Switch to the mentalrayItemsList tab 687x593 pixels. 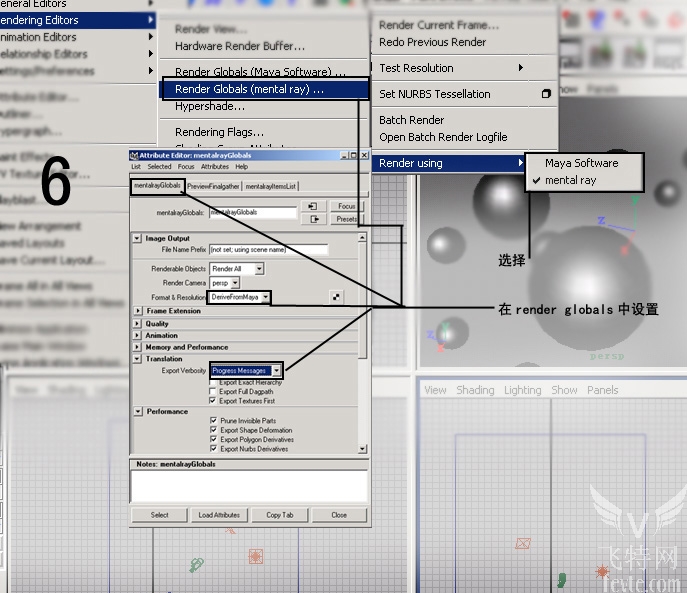(x=270, y=186)
